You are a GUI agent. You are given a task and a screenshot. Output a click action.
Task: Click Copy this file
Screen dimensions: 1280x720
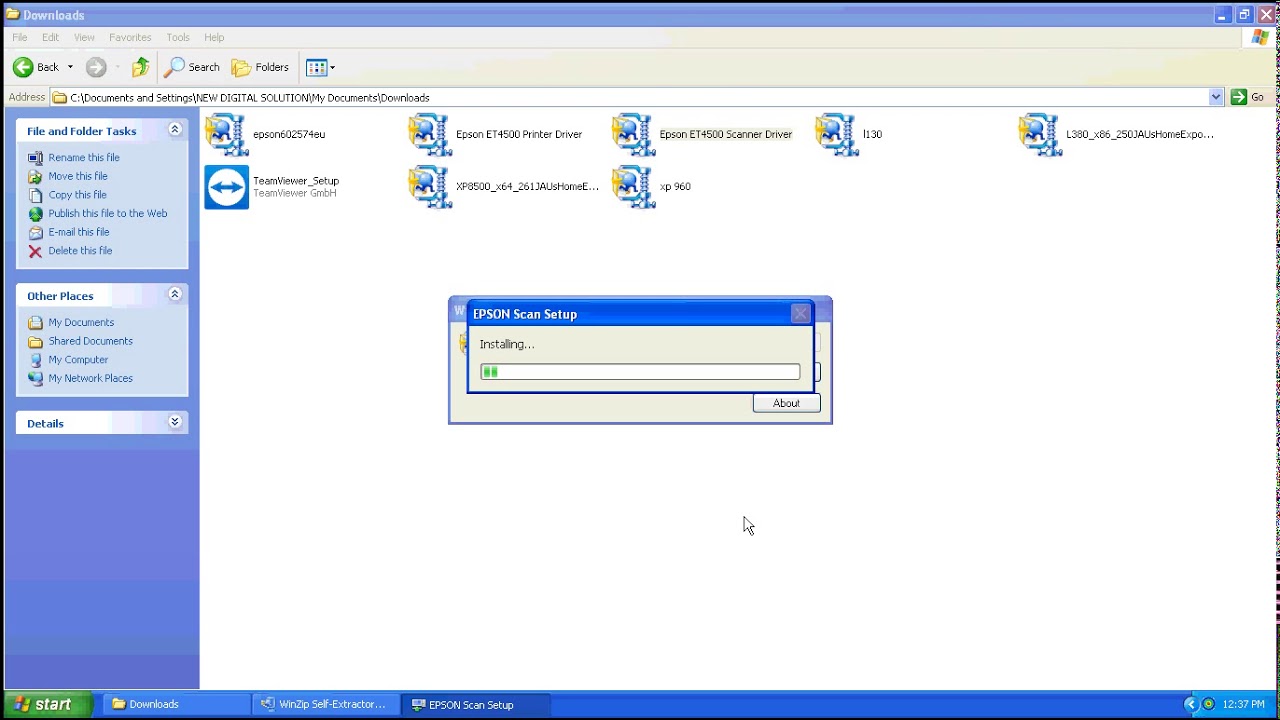pos(77,195)
